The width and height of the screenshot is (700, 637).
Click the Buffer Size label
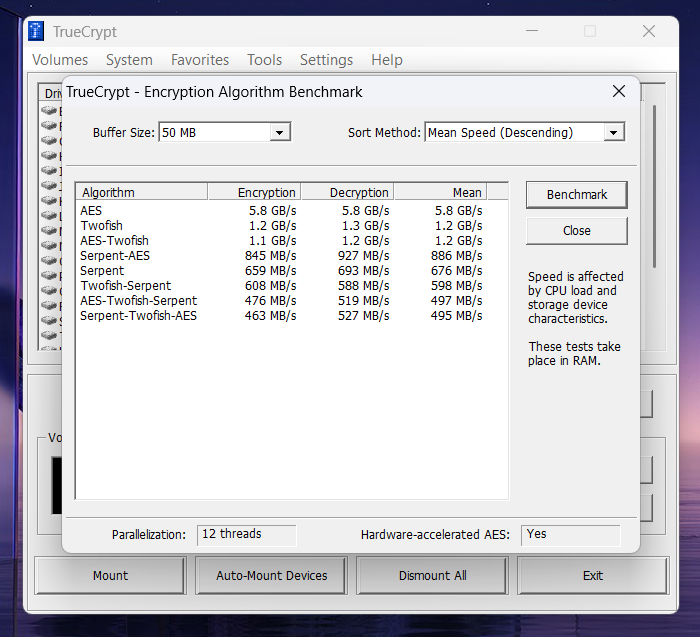point(124,133)
